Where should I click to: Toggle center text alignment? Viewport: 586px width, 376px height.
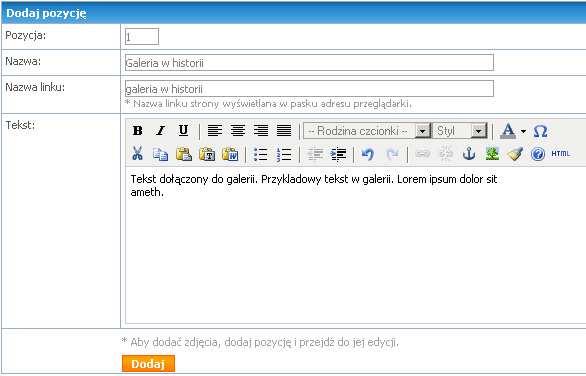click(x=238, y=130)
